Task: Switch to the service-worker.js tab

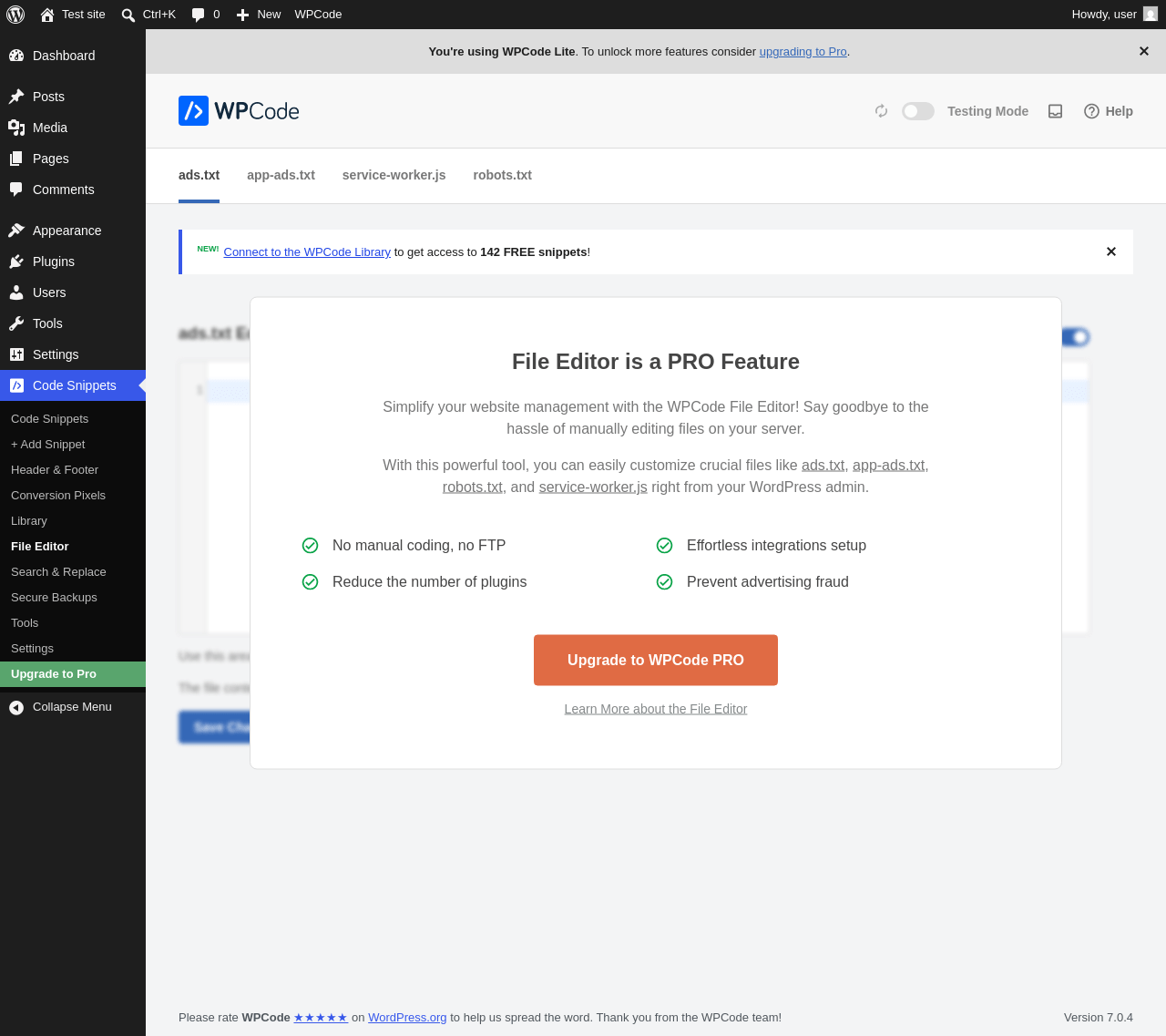Action: click(x=394, y=175)
